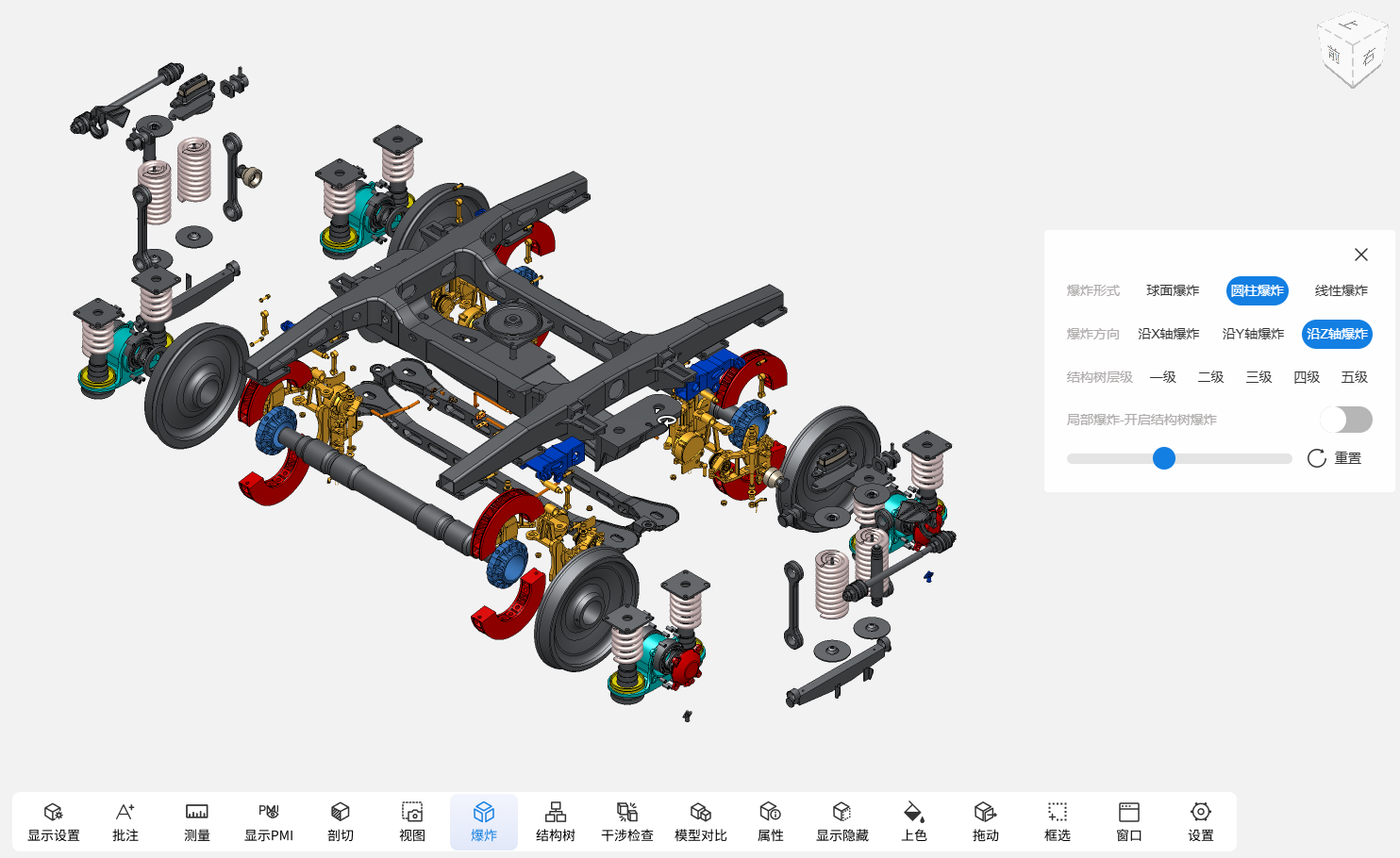This screenshot has height=858, width=1400.
Task: Open the 剖切 section cut tool
Action: [341, 821]
